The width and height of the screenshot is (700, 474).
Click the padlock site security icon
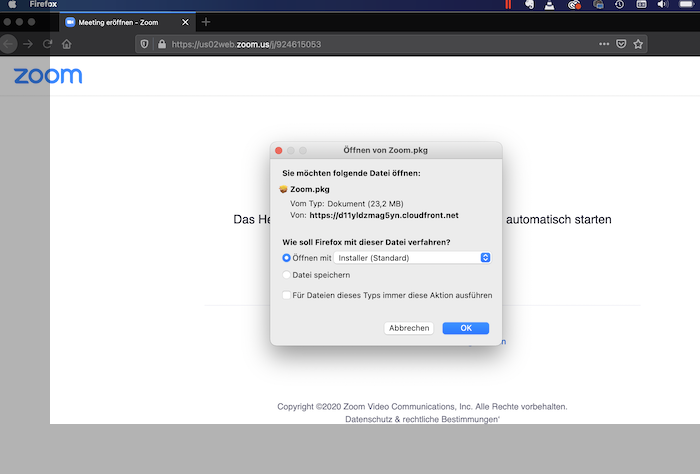point(160,44)
